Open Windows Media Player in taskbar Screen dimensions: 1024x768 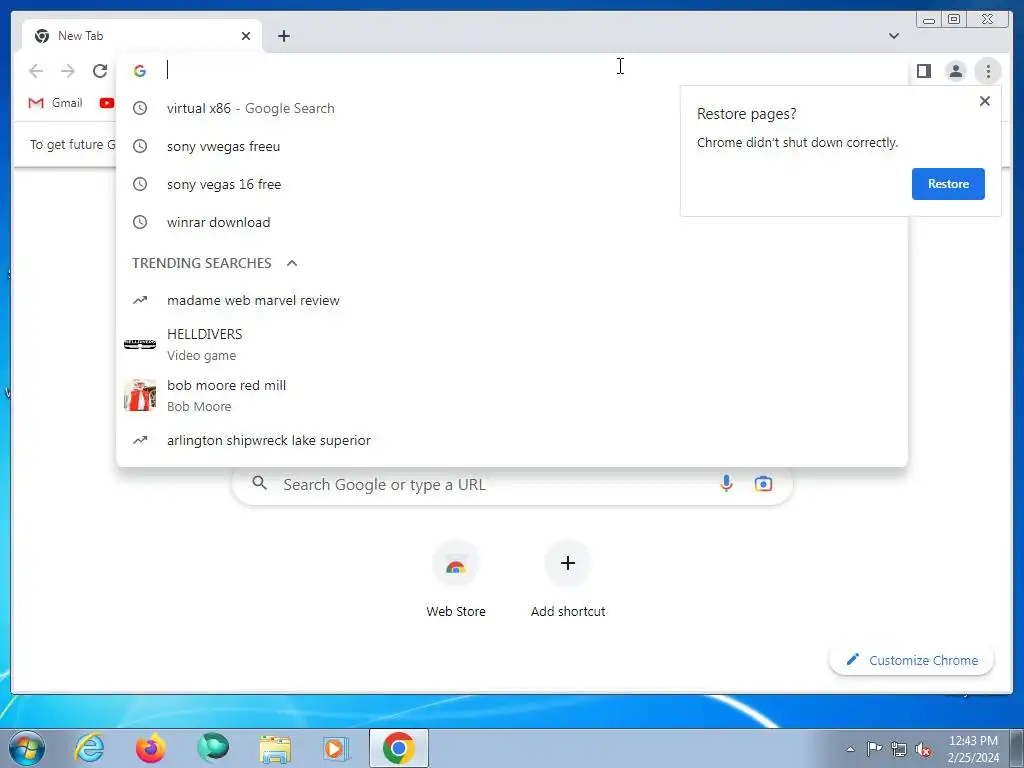(x=336, y=749)
